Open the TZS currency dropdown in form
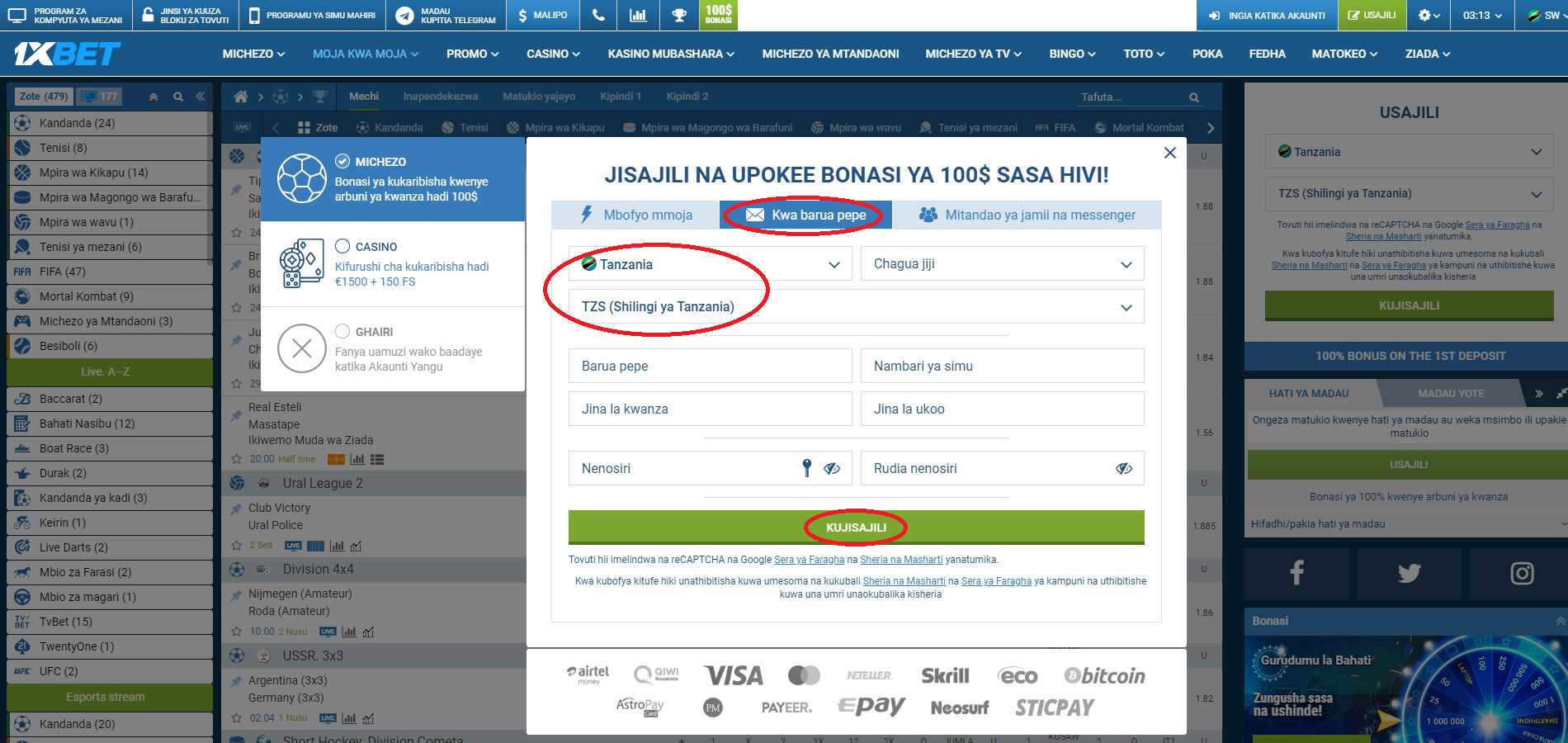The image size is (1568, 743). pyautogui.click(x=856, y=307)
